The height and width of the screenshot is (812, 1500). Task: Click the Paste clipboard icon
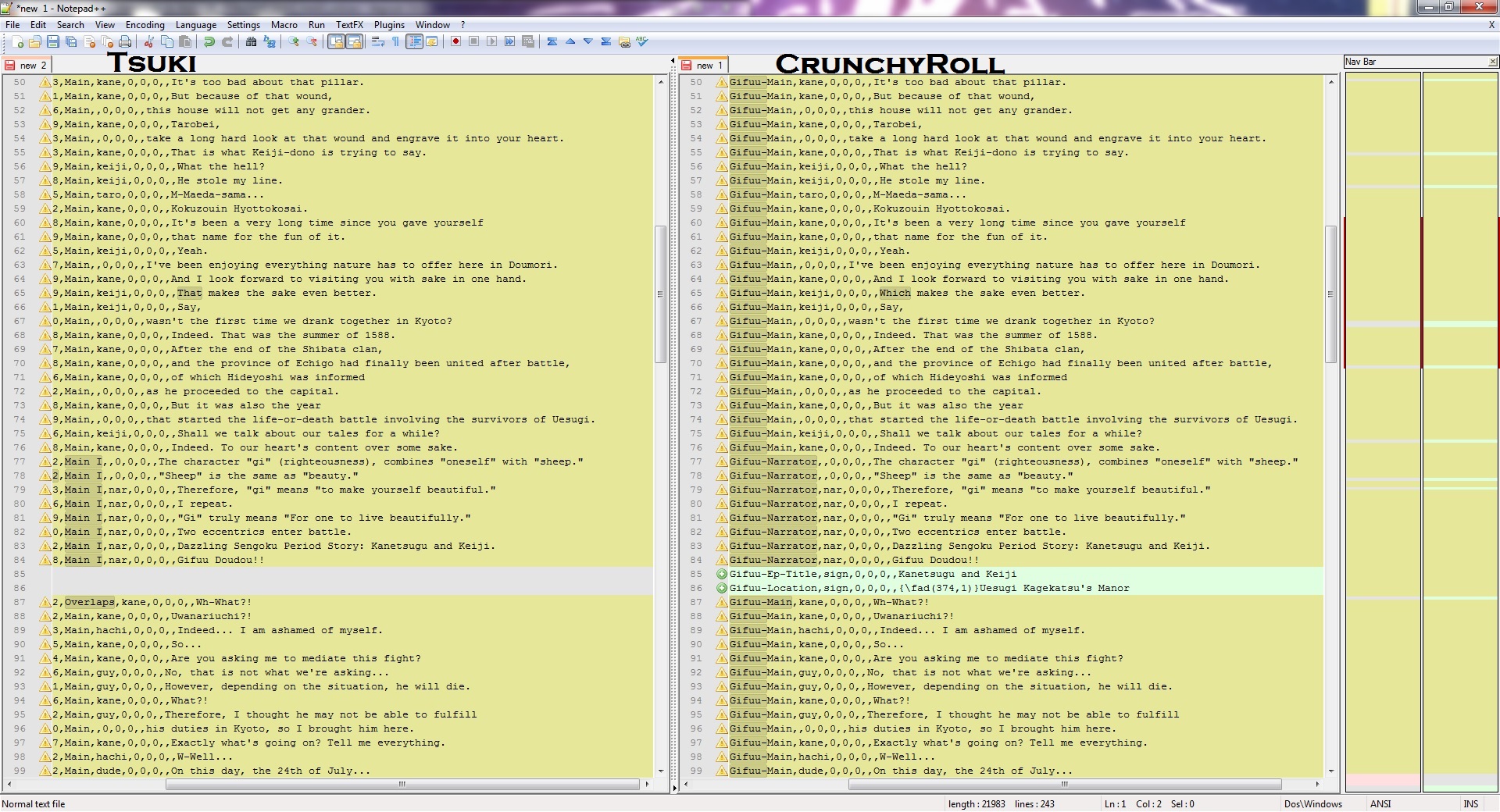coord(184,41)
